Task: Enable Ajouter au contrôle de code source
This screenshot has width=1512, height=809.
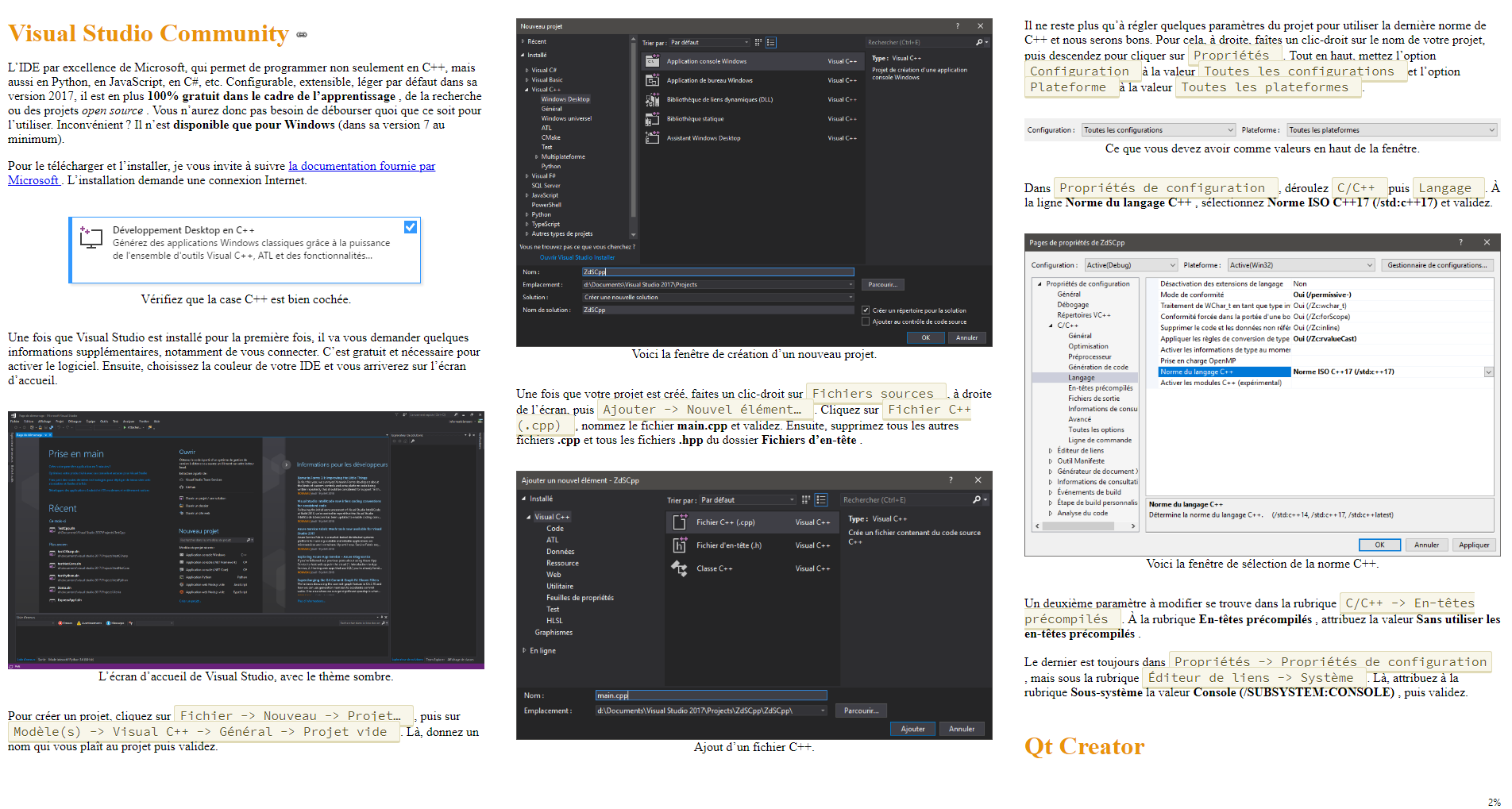Action: pyautogui.click(x=866, y=321)
